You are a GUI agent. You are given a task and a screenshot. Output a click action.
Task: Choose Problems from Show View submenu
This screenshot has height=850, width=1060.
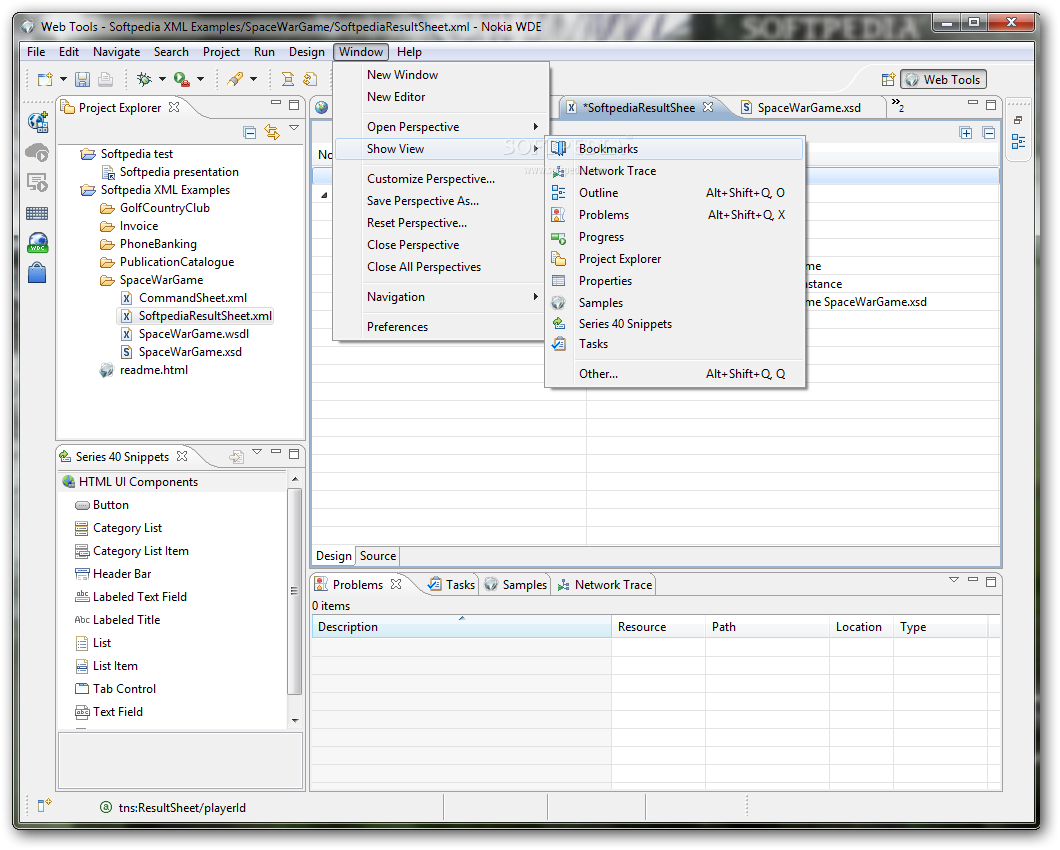(x=675, y=215)
